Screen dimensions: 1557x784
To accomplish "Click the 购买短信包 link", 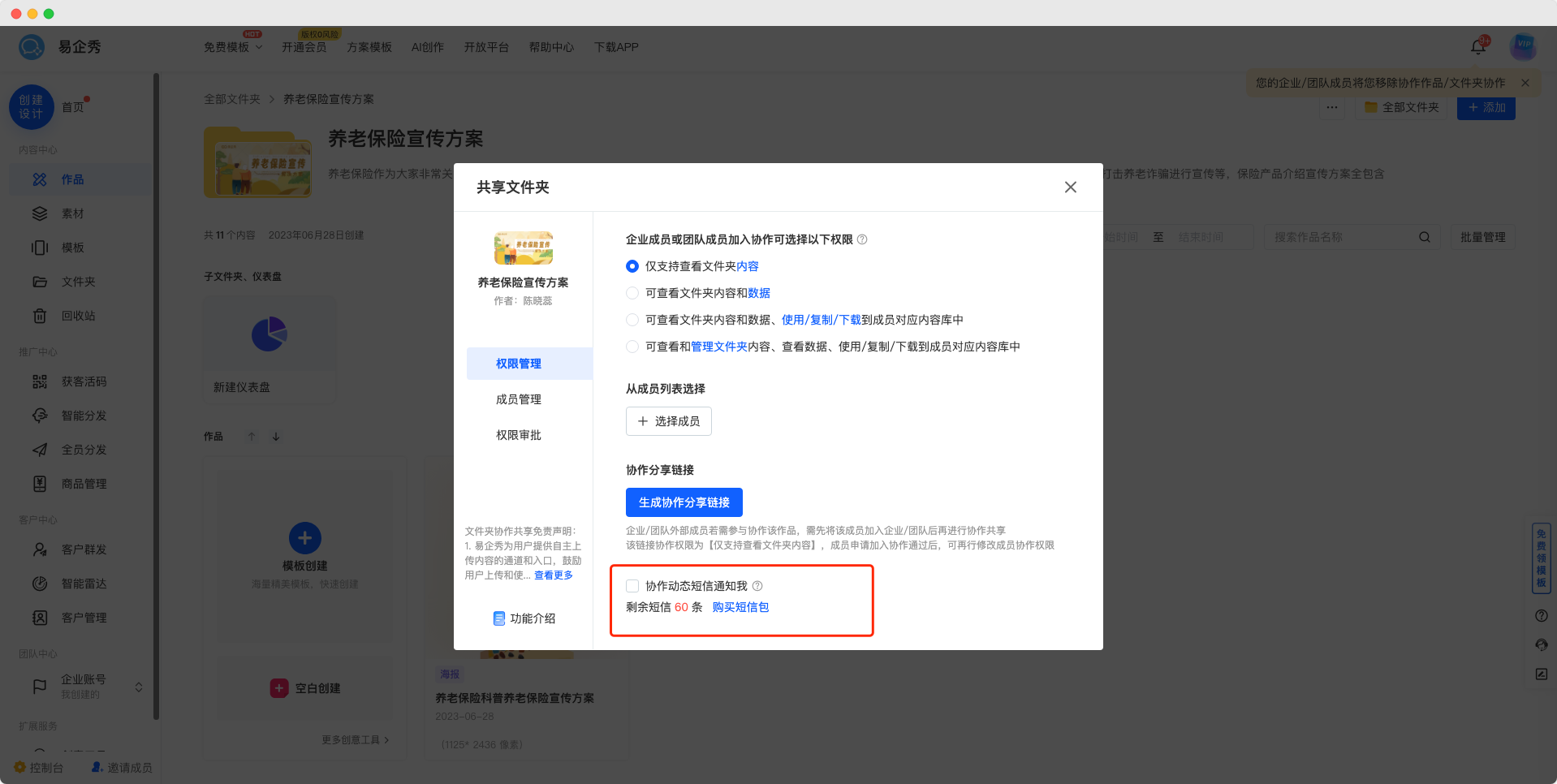I will [740, 607].
